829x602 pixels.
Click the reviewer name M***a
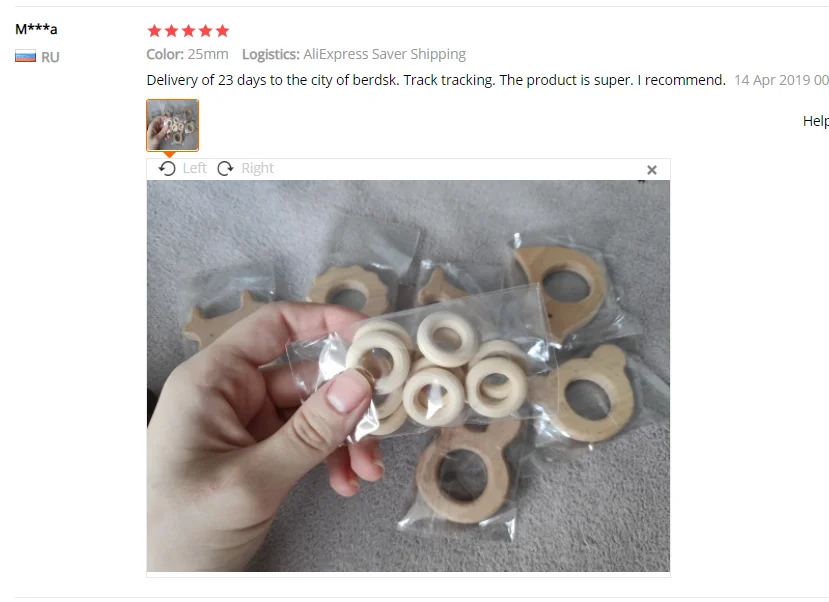tap(36, 29)
